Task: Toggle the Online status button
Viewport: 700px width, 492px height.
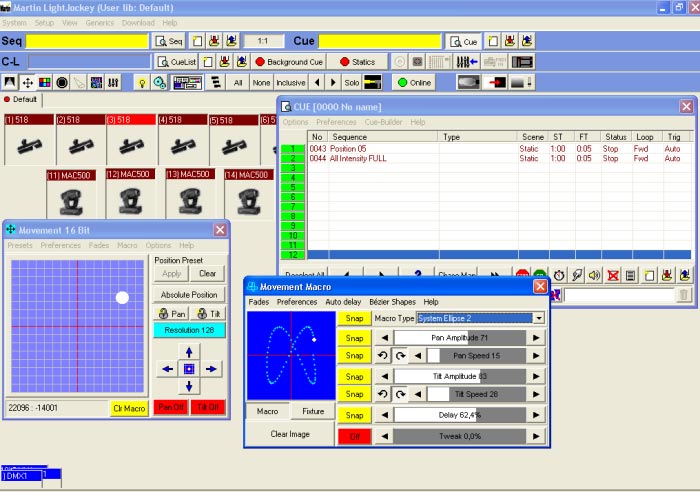Action: pyautogui.click(x=414, y=83)
